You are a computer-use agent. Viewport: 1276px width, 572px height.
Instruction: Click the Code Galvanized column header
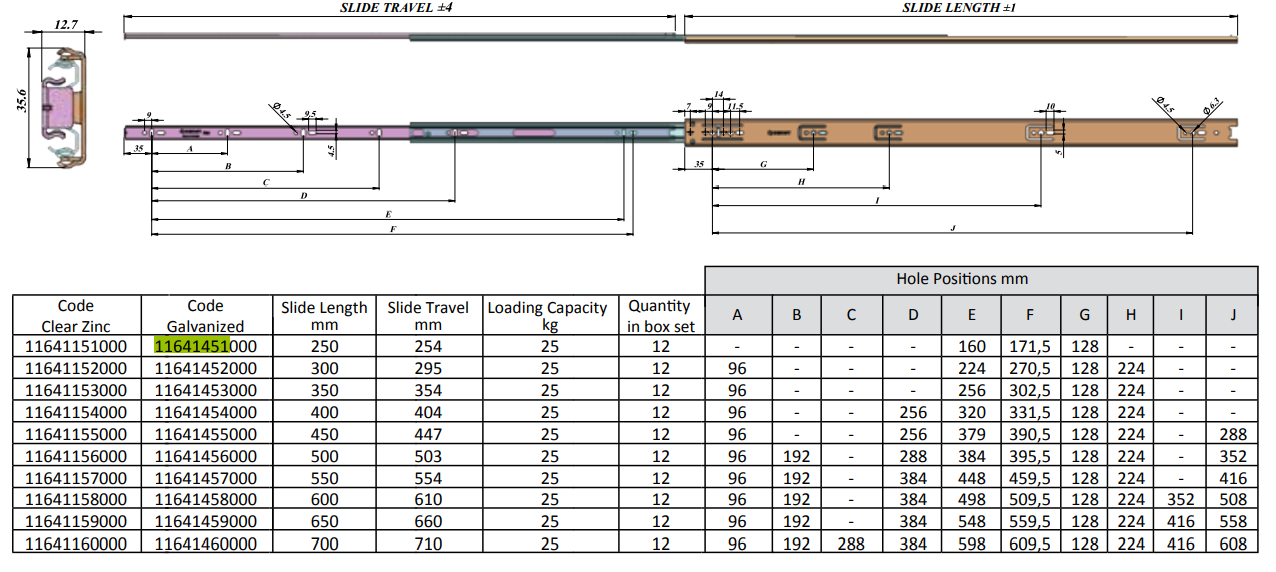(x=206, y=316)
